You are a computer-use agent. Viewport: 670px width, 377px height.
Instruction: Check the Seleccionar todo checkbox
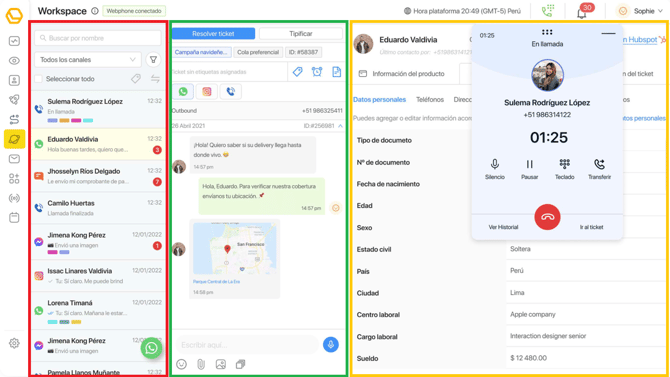pos(38,79)
